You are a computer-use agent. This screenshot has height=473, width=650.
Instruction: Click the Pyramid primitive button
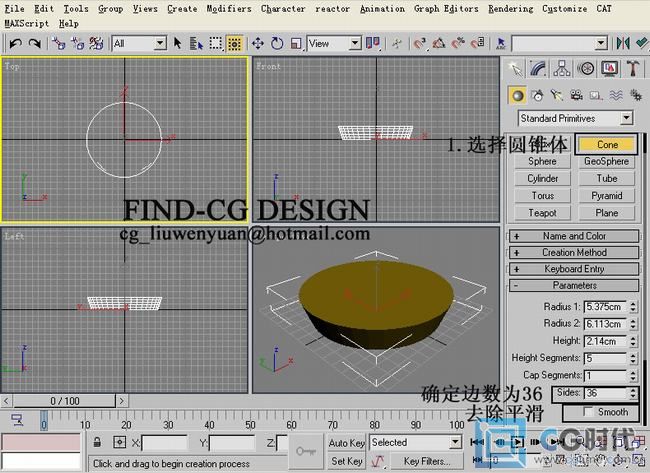(606, 196)
